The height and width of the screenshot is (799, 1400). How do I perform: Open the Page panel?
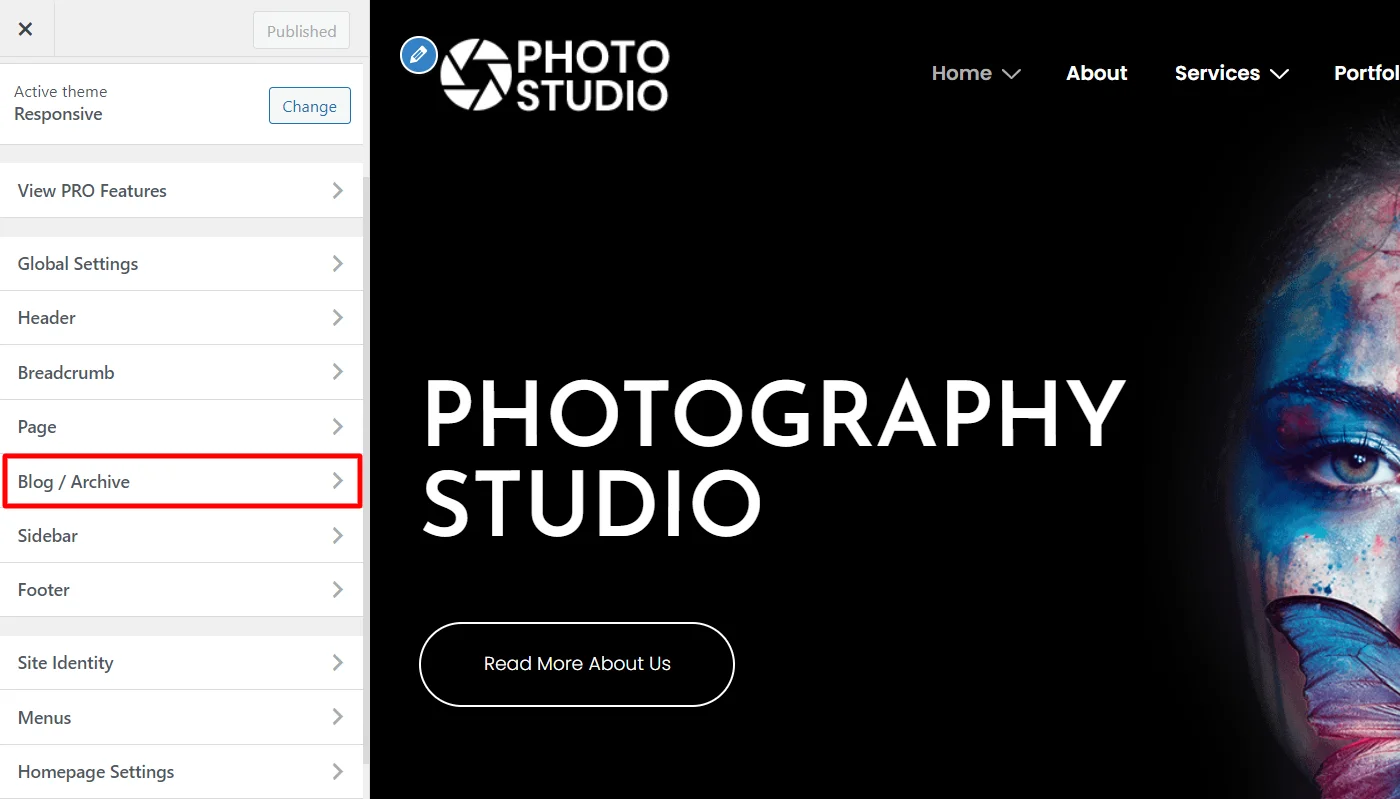181,427
